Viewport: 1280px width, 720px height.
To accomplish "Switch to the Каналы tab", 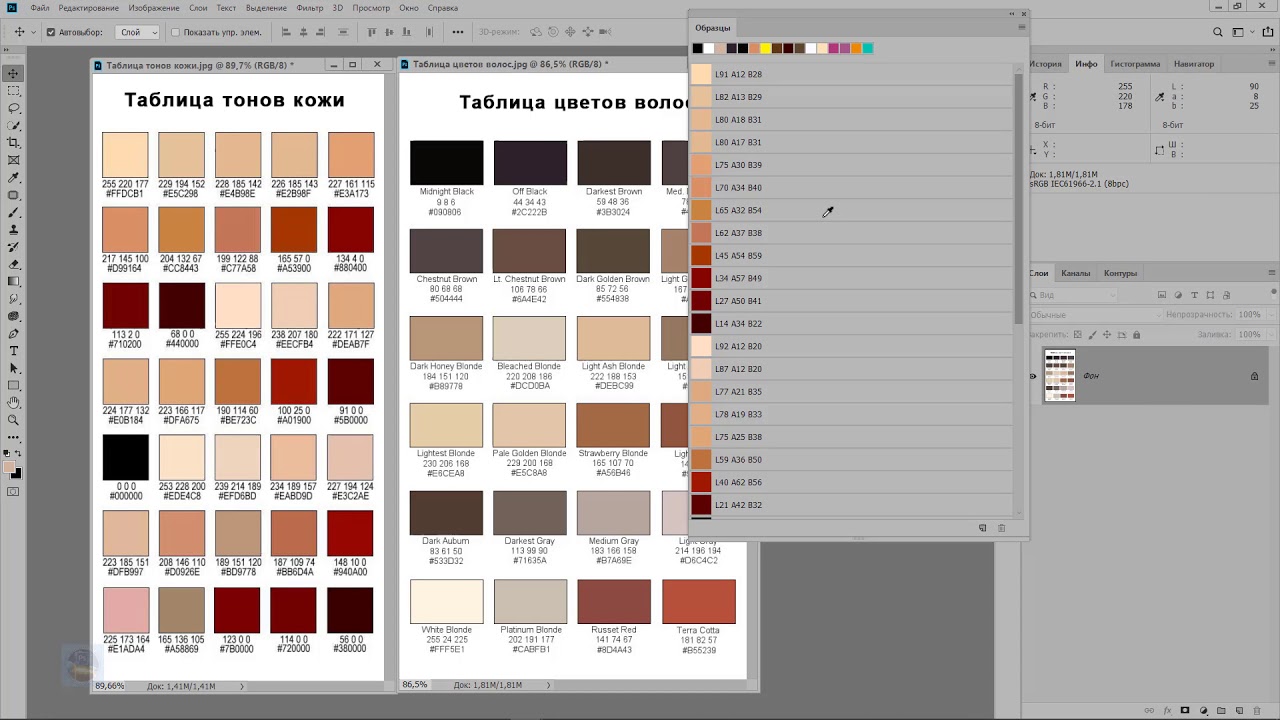I will (1076, 273).
